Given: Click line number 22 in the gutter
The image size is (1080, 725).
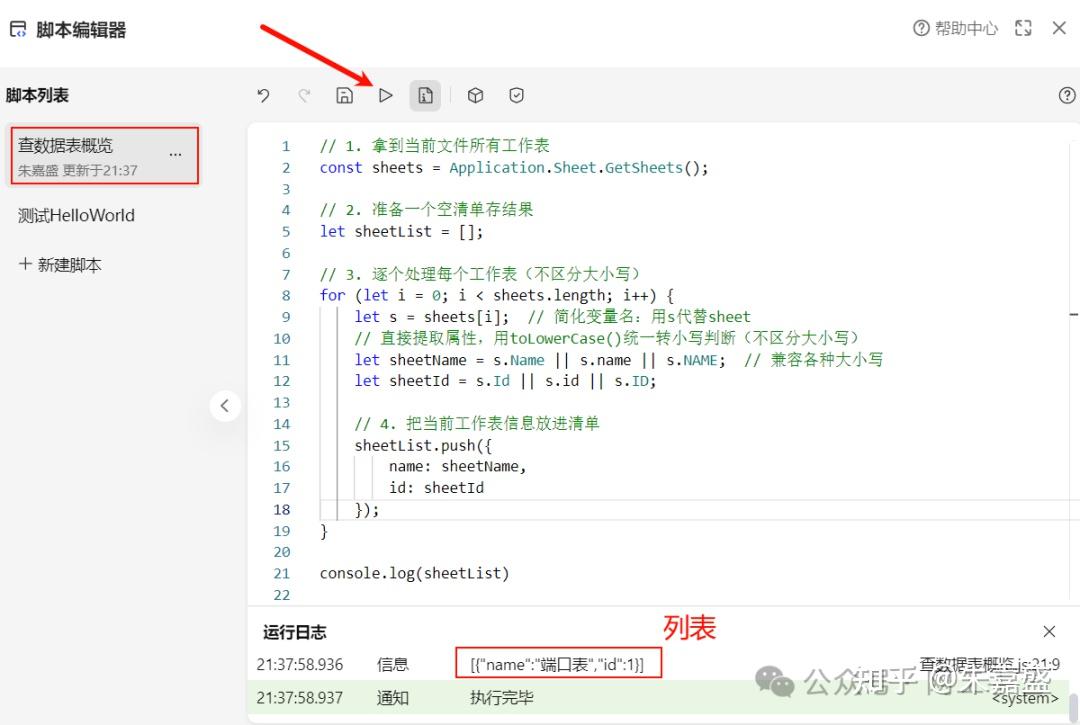Looking at the screenshot, I should (282, 595).
